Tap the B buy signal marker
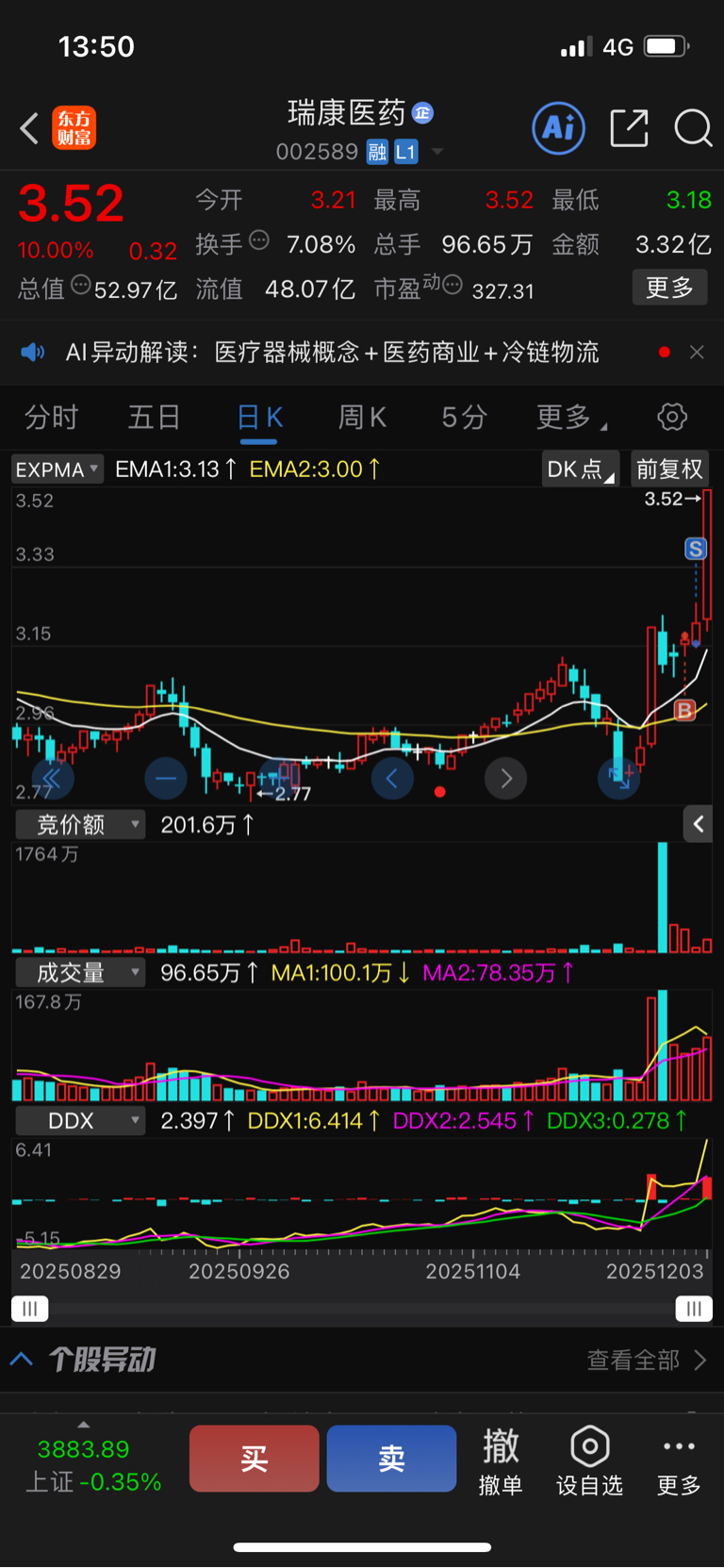724x1568 pixels. [685, 710]
